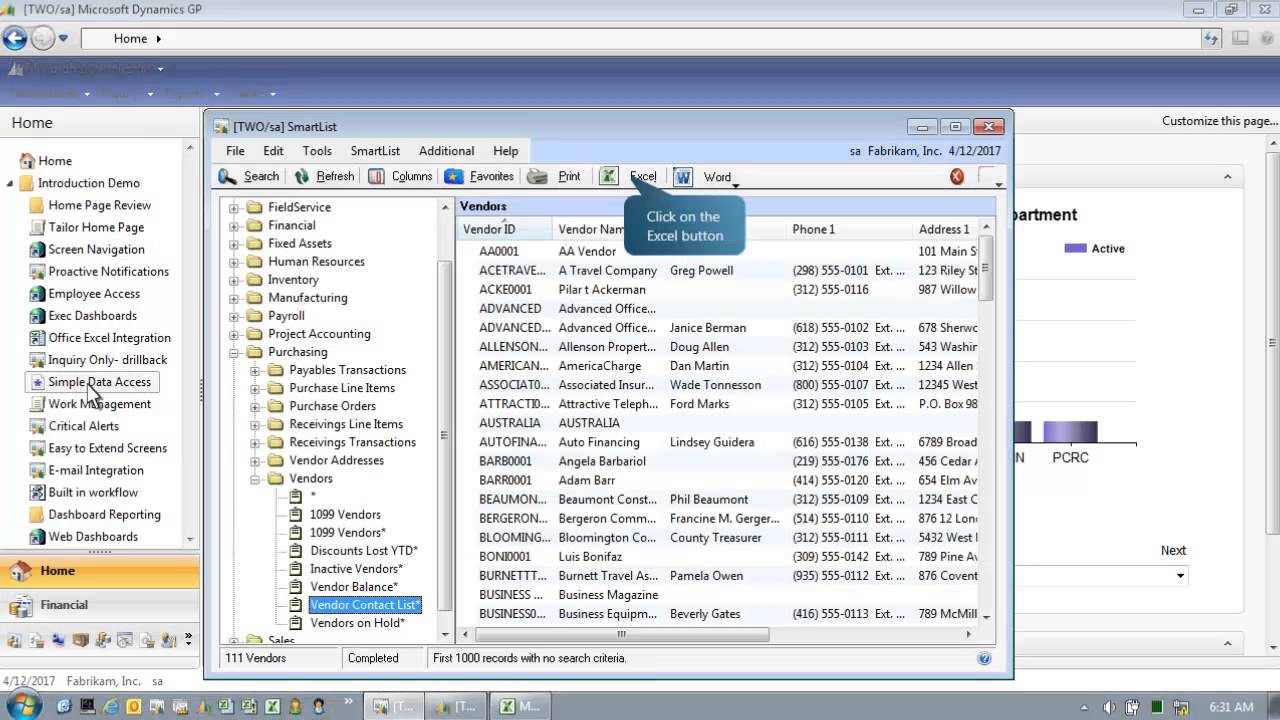This screenshot has width=1280, height=720.
Task: Click the Financial pane icon at bottom left
Action: (x=21, y=605)
